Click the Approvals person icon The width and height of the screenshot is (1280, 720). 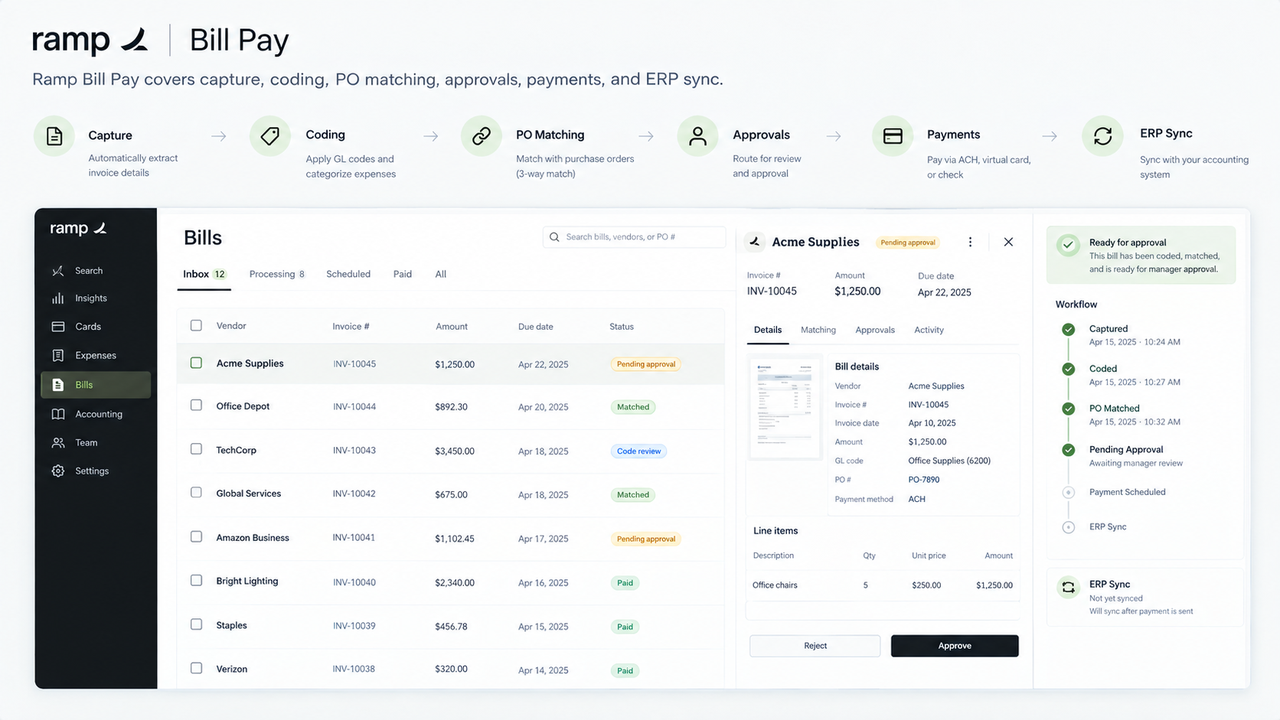point(697,136)
